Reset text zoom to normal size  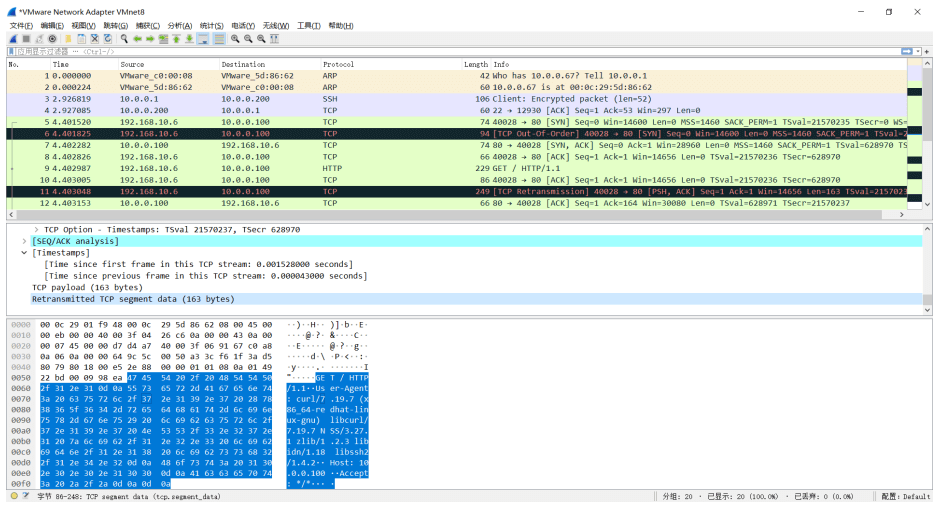coord(261,39)
